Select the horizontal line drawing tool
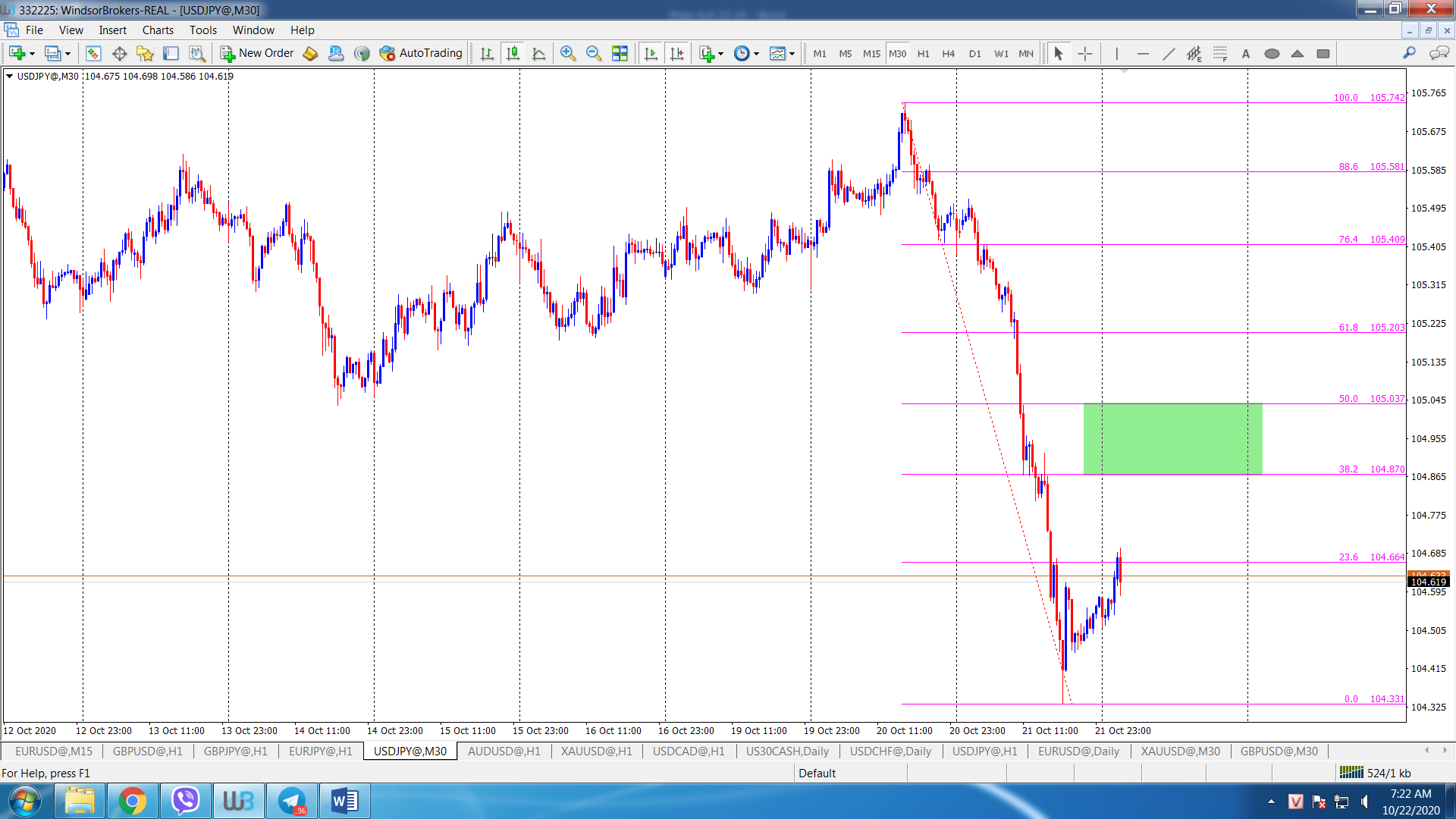Image resolution: width=1456 pixels, height=819 pixels. point(1143,53)
